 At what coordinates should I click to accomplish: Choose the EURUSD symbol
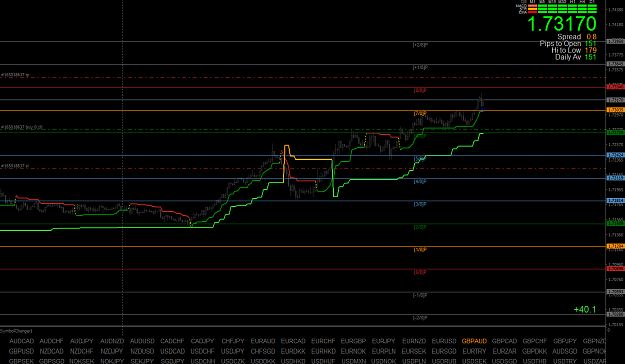(444, 341)
